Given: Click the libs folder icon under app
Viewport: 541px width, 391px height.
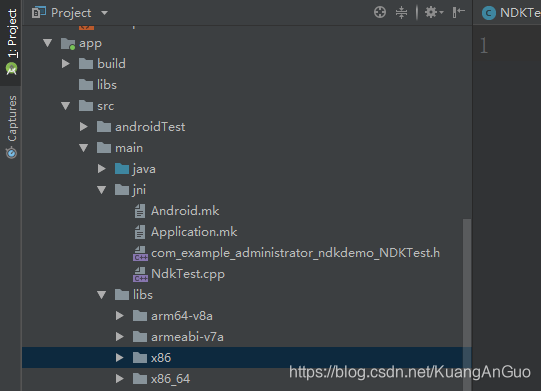Looking at the screenshot, I should [x=86, y=85].
